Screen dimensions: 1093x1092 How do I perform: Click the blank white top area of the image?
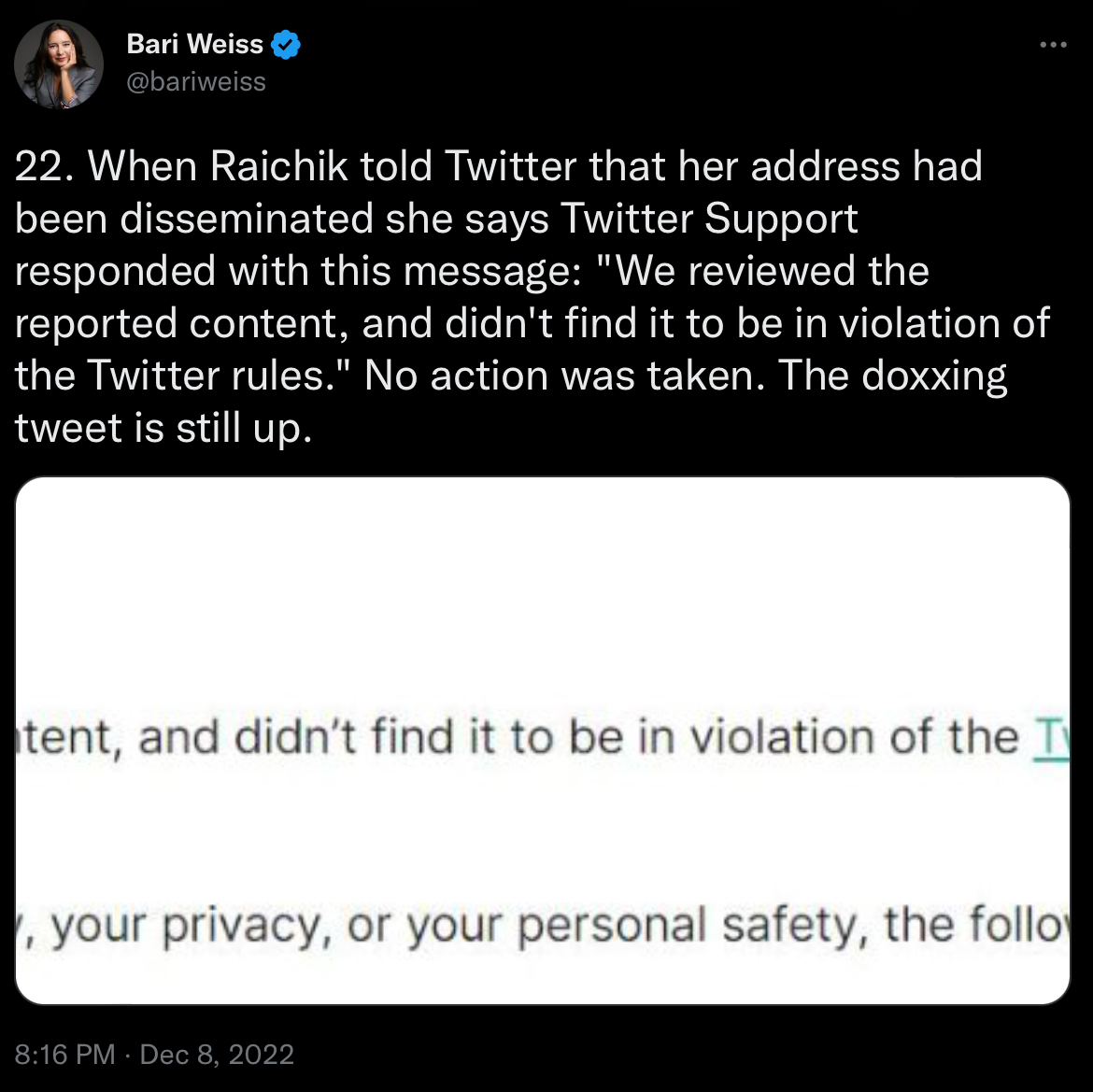[x=542, y=579]
